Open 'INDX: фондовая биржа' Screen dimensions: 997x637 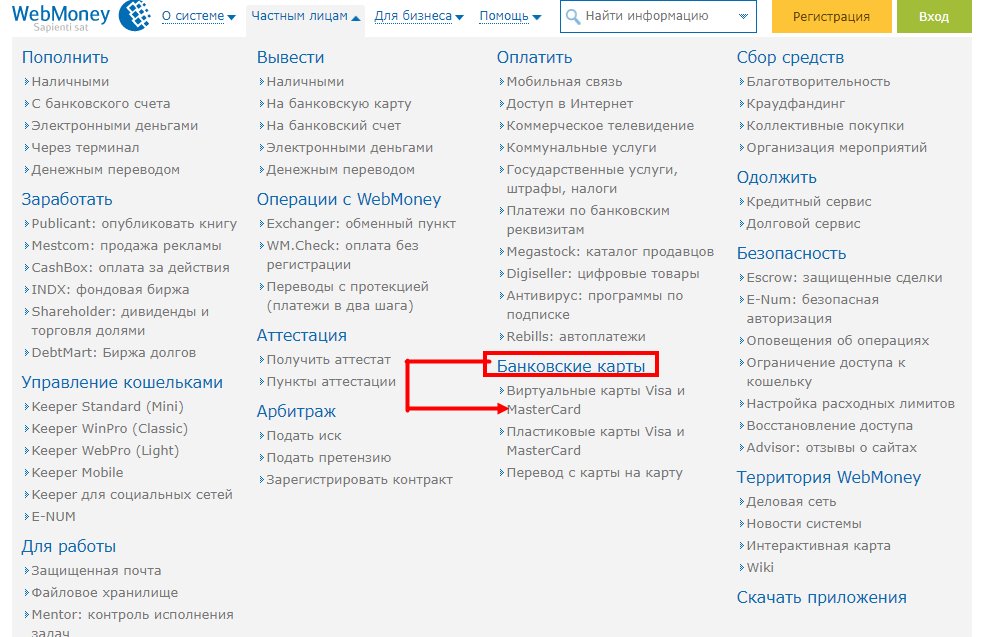[x=111, y=290]
